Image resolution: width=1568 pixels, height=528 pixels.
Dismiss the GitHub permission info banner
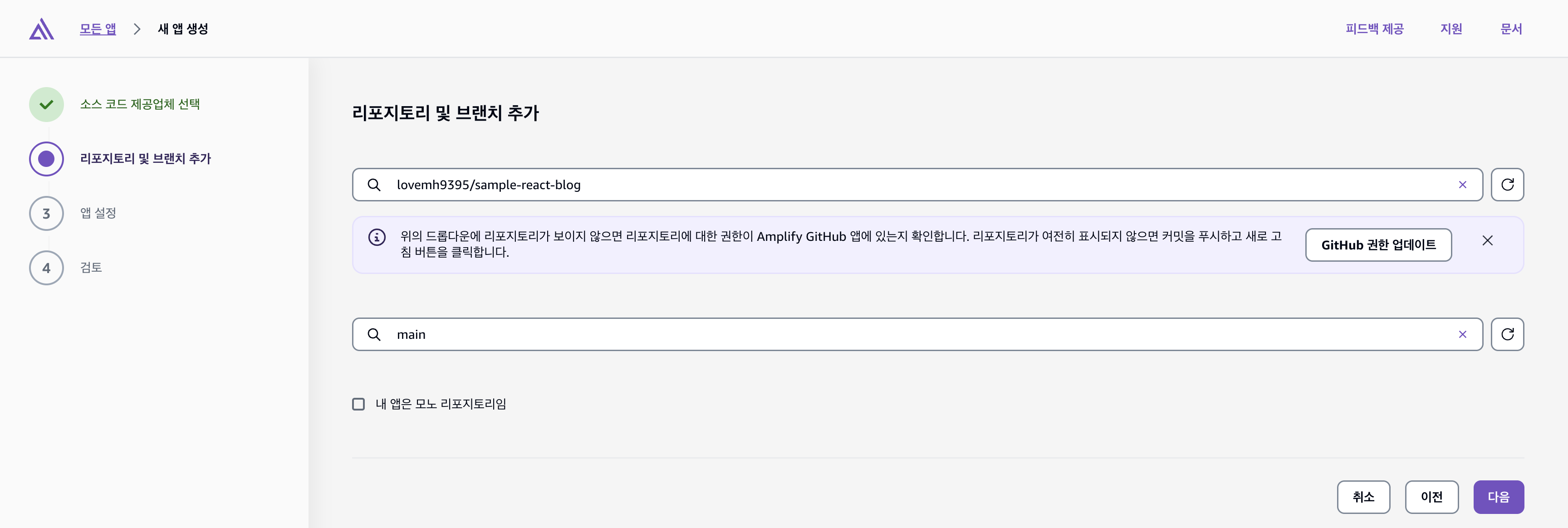[1487, 241]
